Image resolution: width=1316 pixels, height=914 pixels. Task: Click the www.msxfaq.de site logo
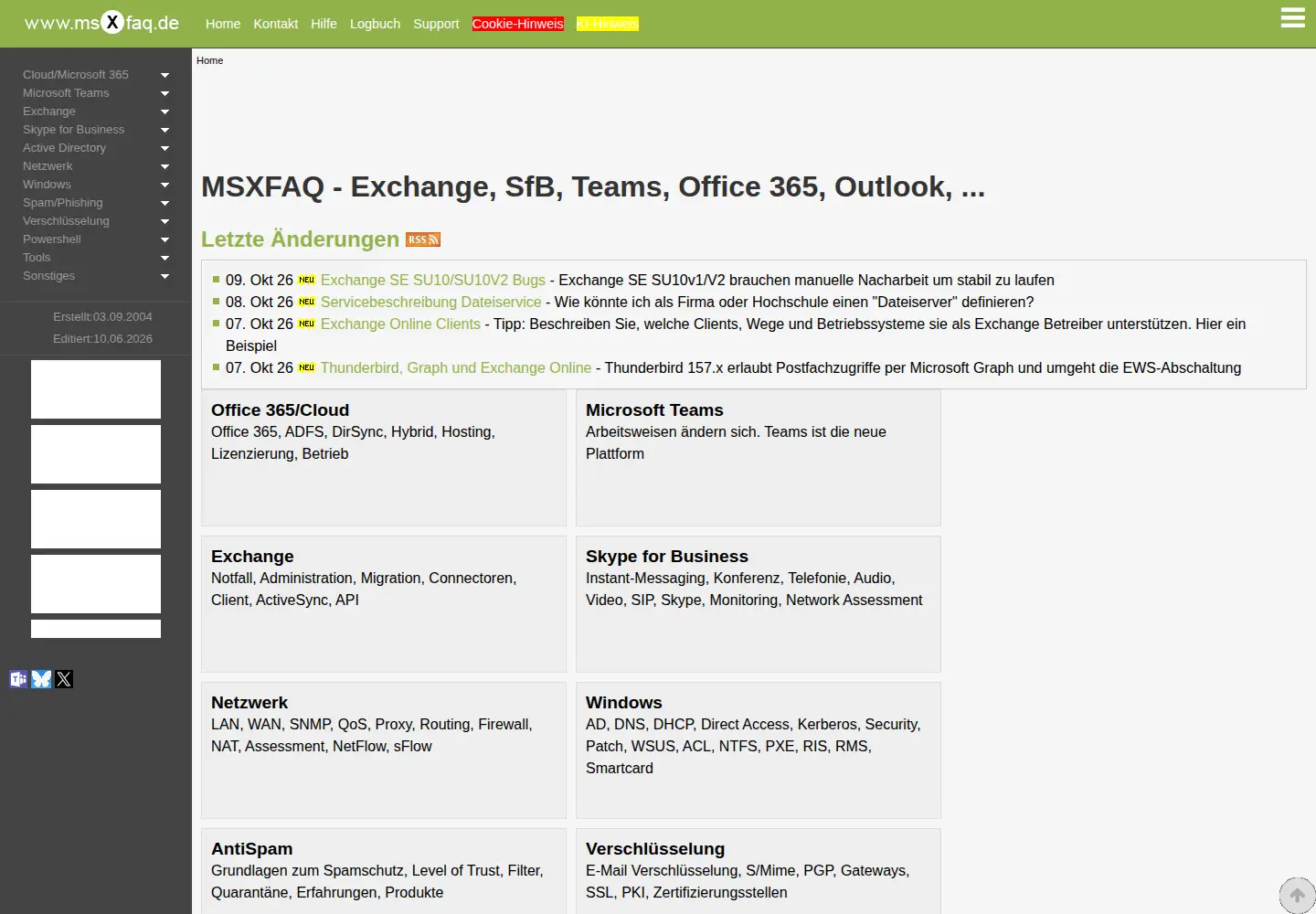(101, 23)
